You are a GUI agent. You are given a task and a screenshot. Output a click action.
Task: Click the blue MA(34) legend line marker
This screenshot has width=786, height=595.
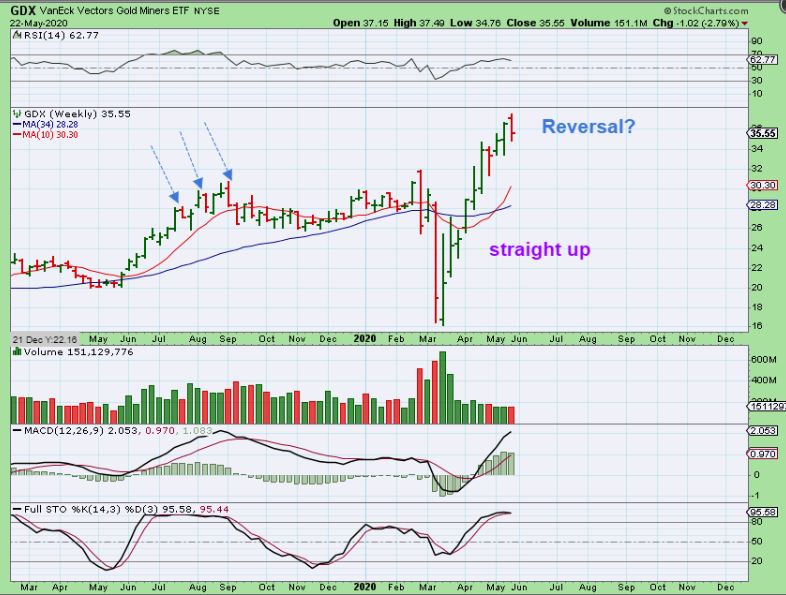[17, 124]
